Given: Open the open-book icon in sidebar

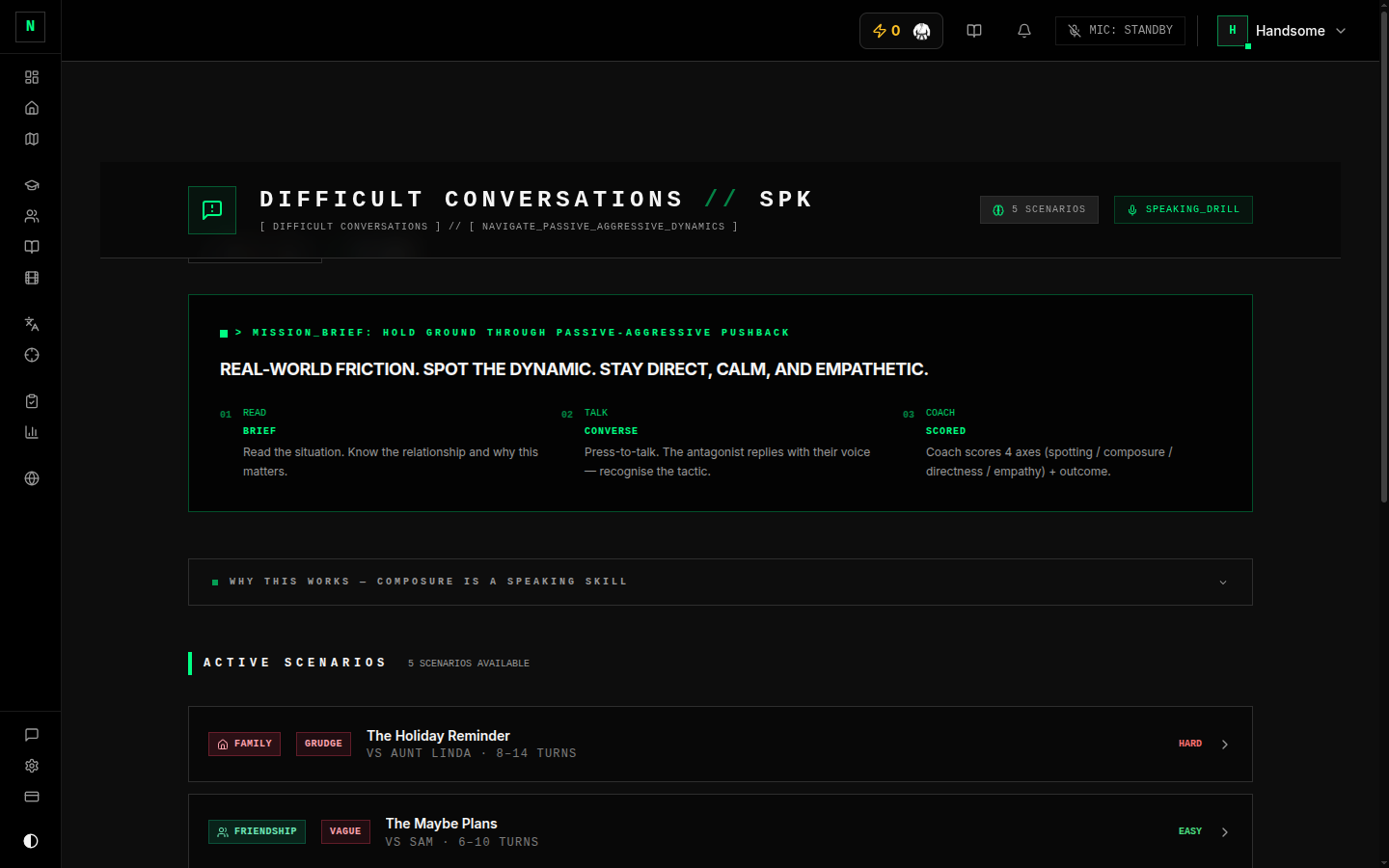Looking at the screenshot, I should [32, 247].
